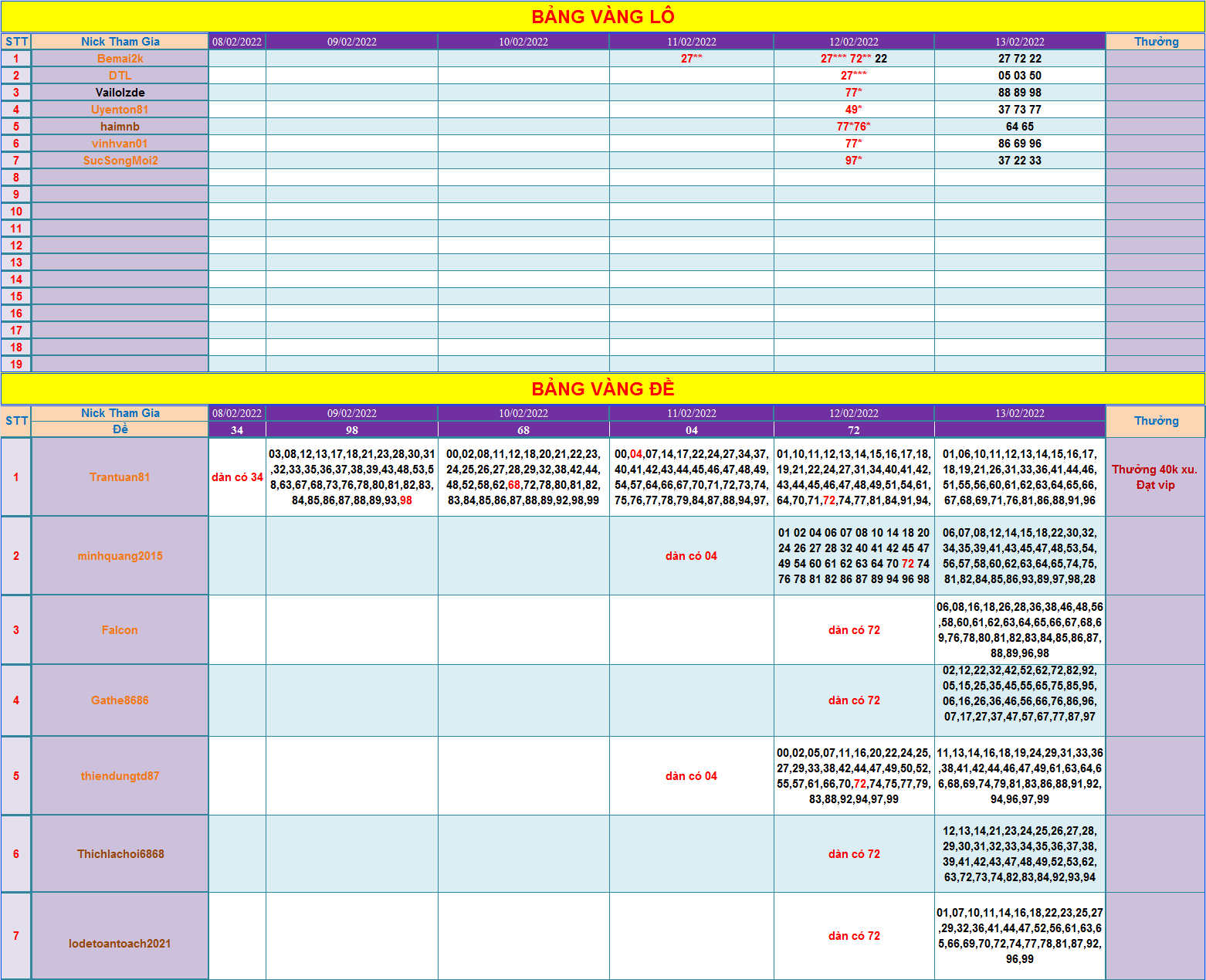Click the 'dàn có 34' cell
This screenshot has width=1206, height=980.
tap(237, 477)
